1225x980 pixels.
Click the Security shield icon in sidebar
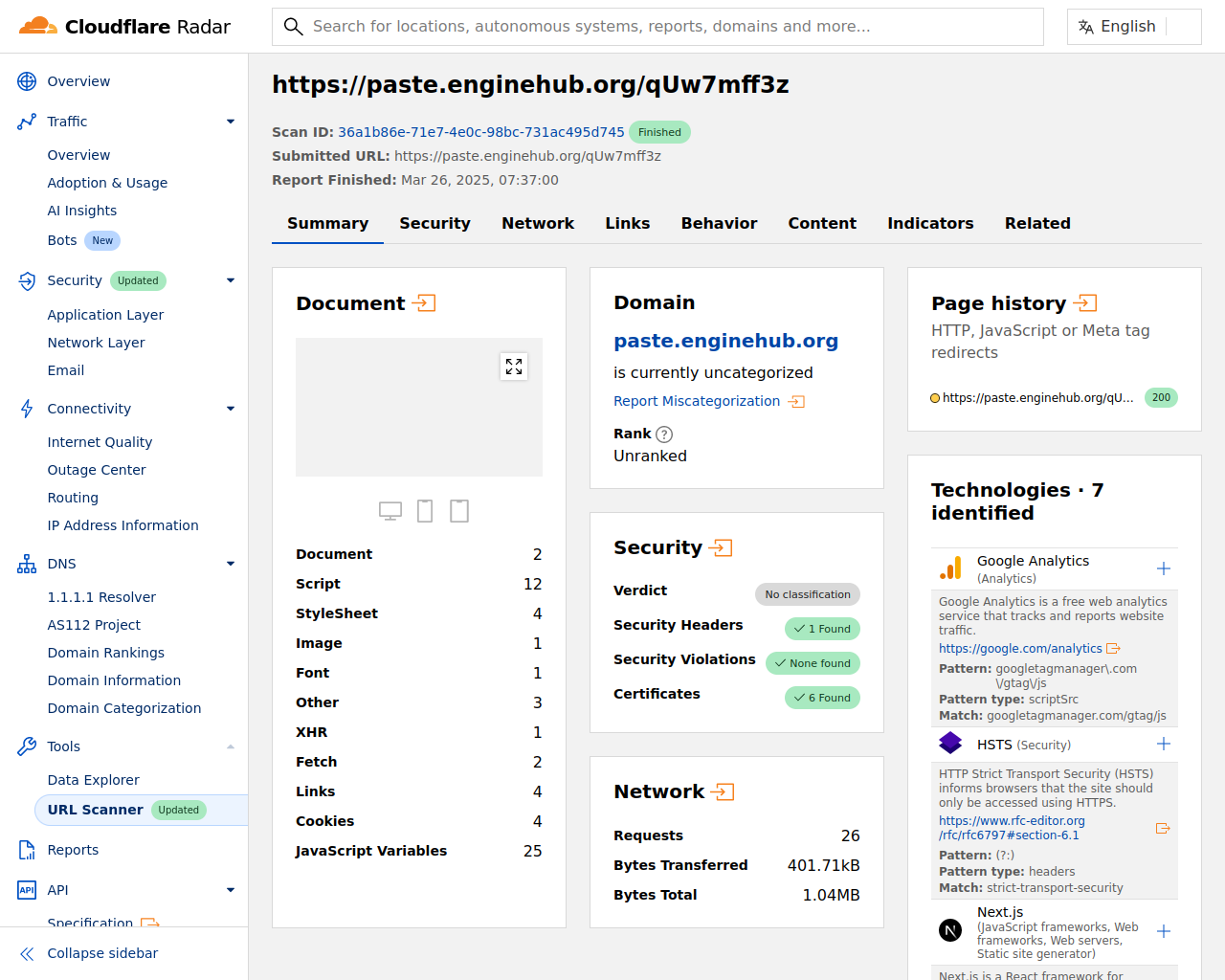click(x=27, y=280)
